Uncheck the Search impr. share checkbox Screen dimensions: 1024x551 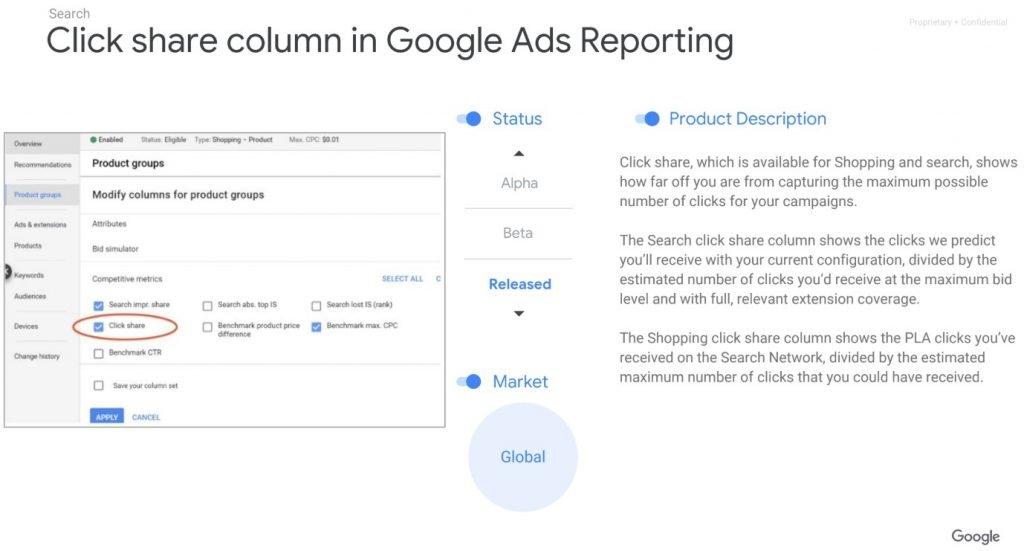98,305
